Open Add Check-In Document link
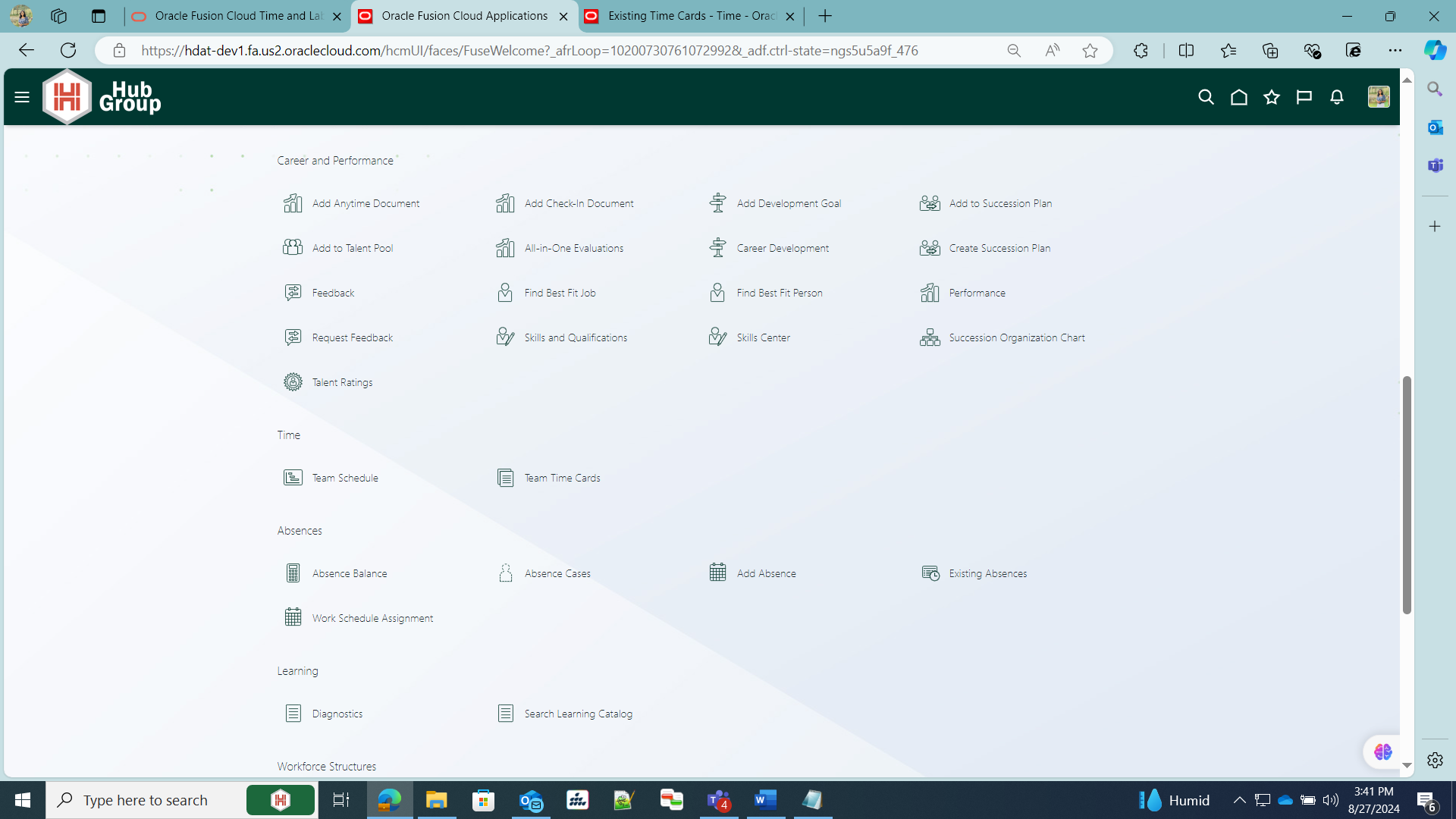The height and width of the screenshot is (819, 1456). tap(579, 203)
